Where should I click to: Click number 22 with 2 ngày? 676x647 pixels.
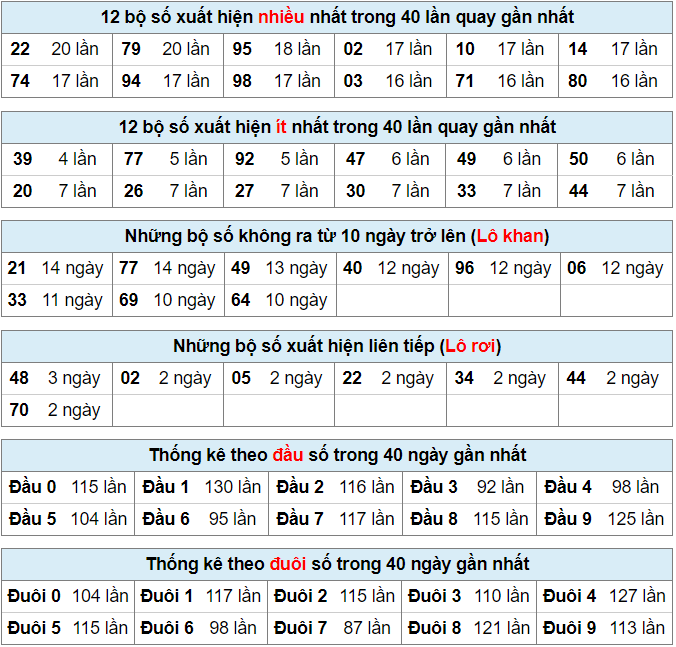pos(390,378)
